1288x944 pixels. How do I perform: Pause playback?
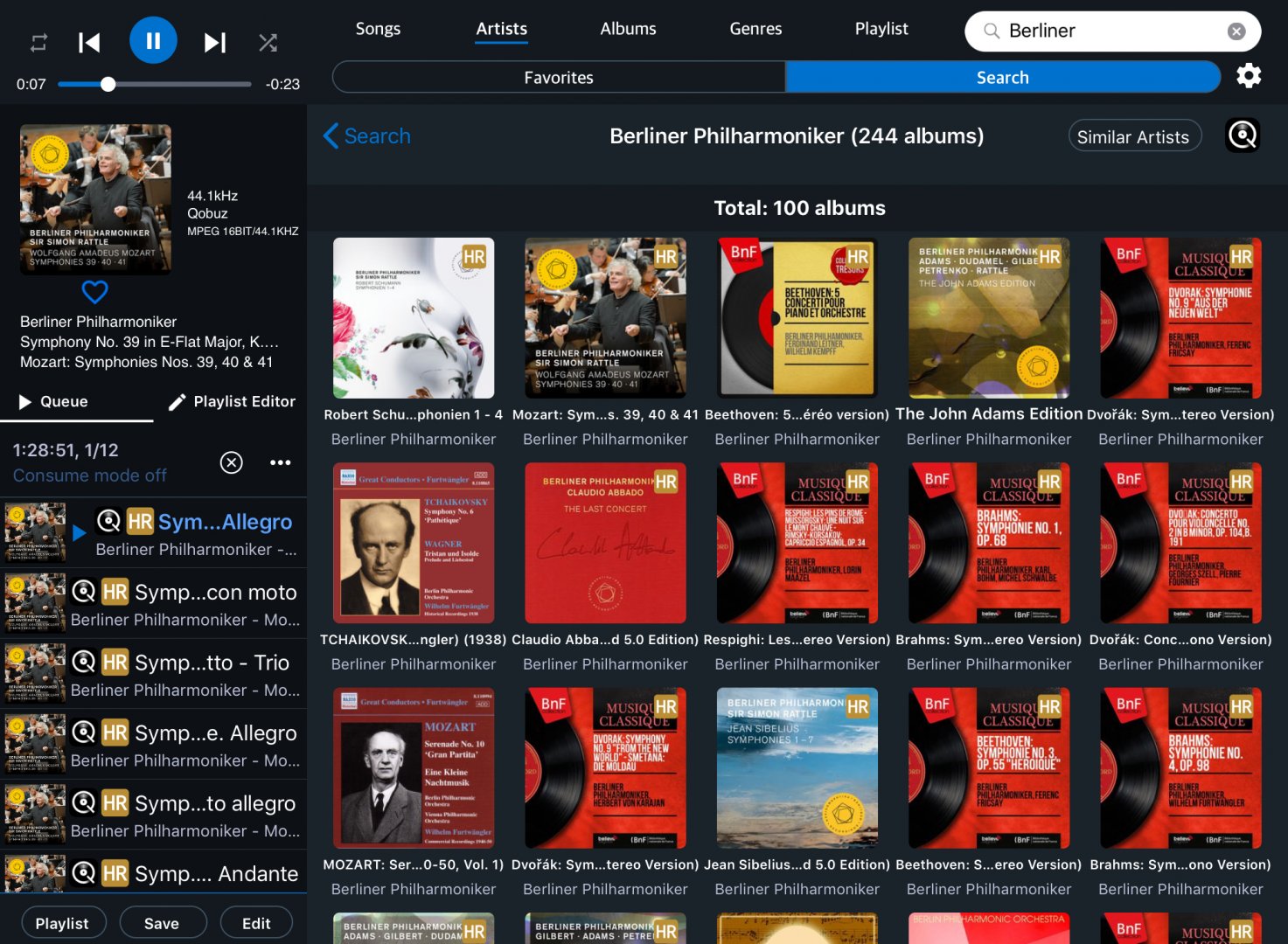click(153, 40)
